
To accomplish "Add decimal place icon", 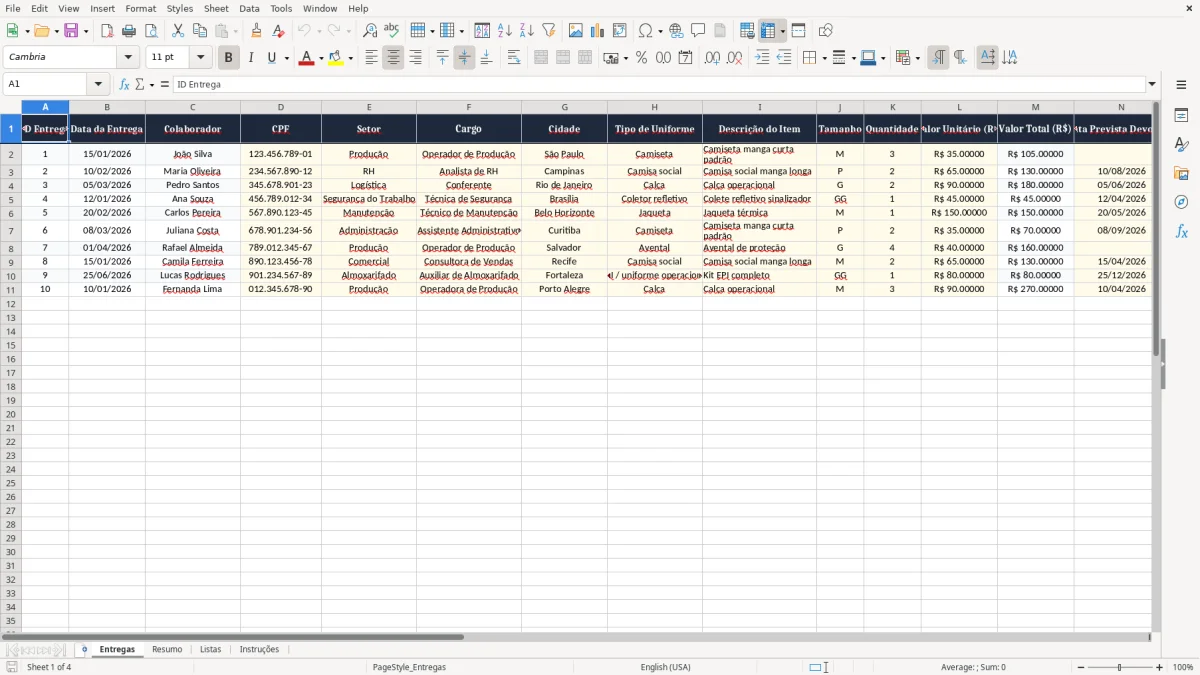I will pos(712,58).
